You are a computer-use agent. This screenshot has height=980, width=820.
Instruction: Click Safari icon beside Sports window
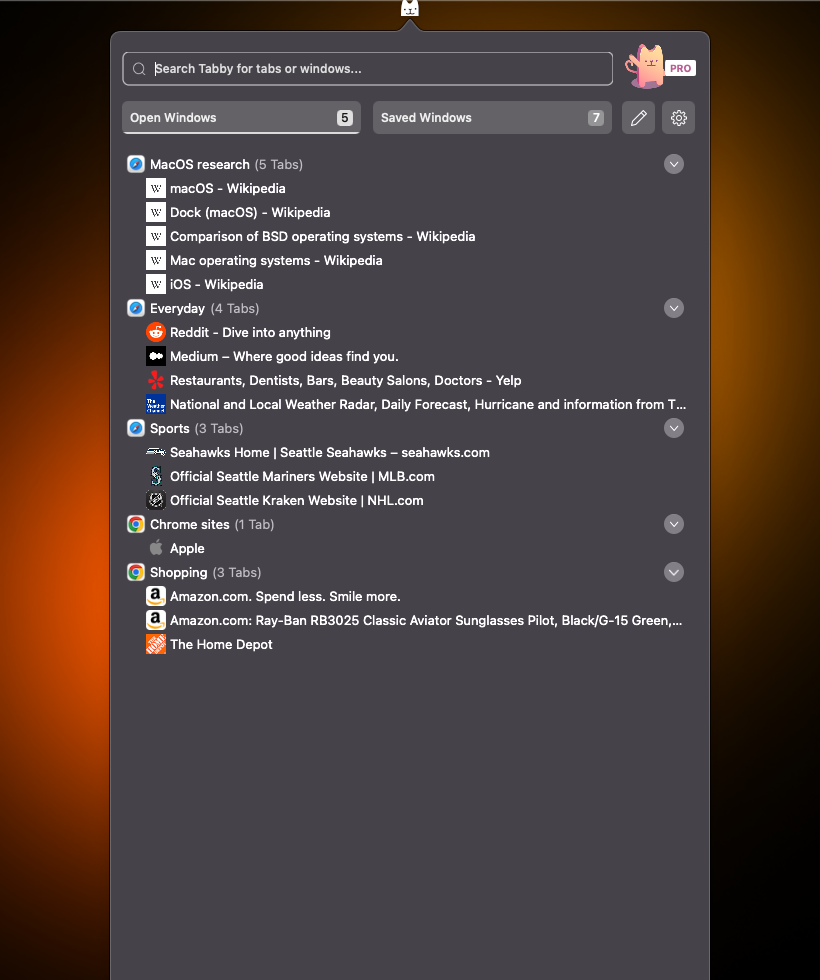point(136,428)
